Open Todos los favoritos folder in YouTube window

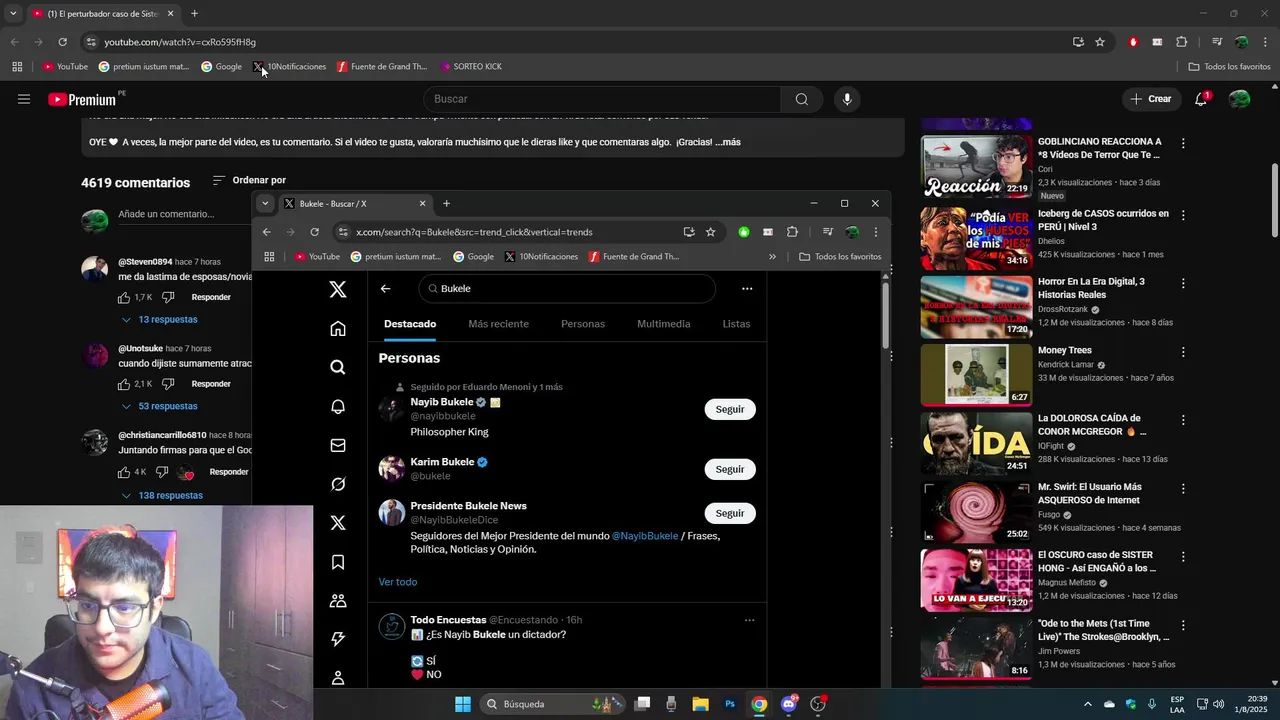[x=1229, y=67]
